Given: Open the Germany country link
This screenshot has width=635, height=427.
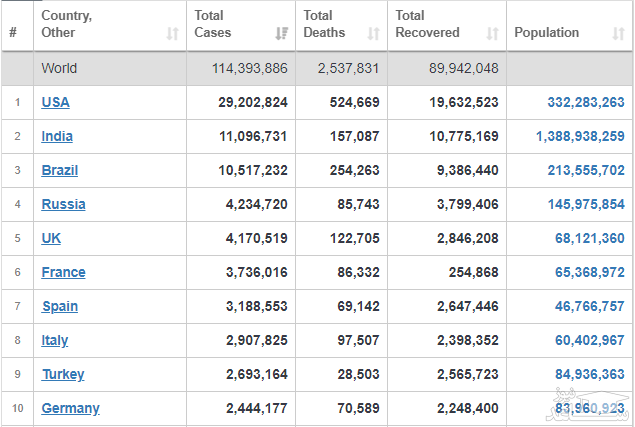Looking at the screenshot, I should [70, 408].
